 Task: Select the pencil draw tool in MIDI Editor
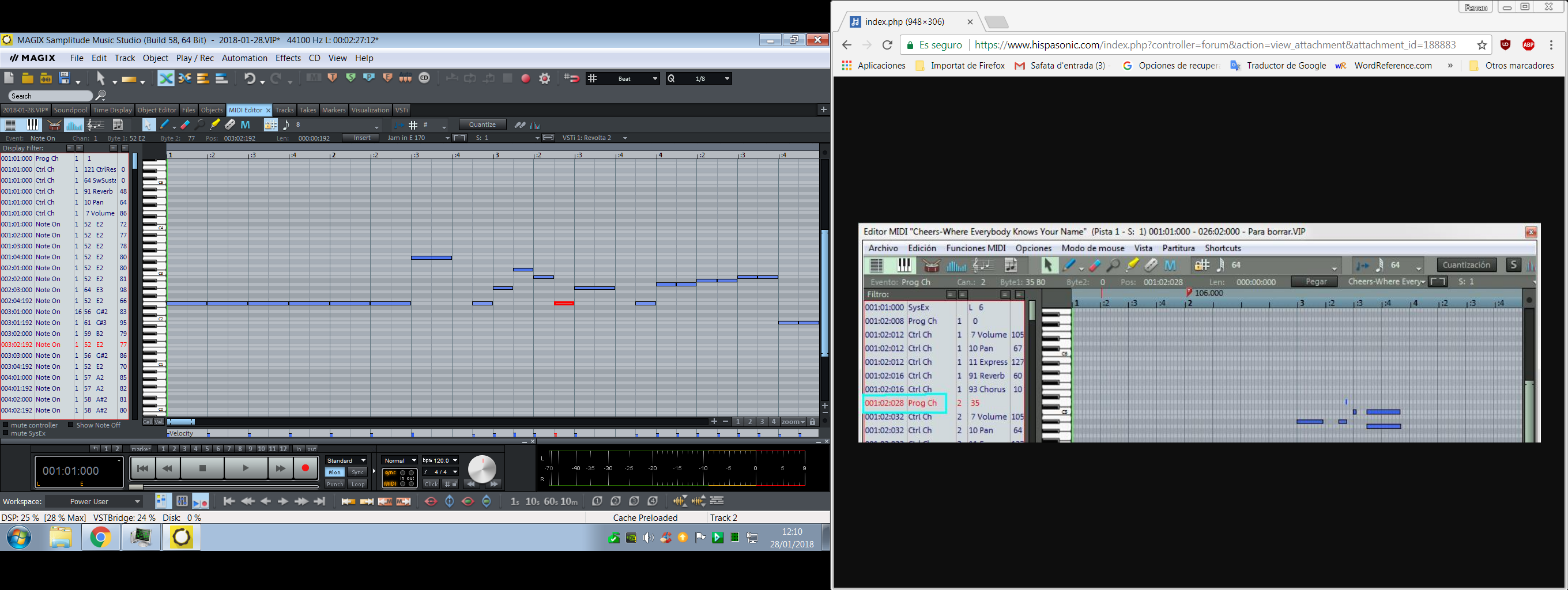point(164,124)
